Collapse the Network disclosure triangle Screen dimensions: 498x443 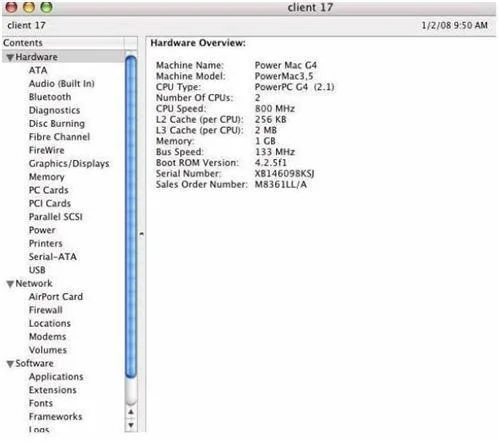coord(10,284)
